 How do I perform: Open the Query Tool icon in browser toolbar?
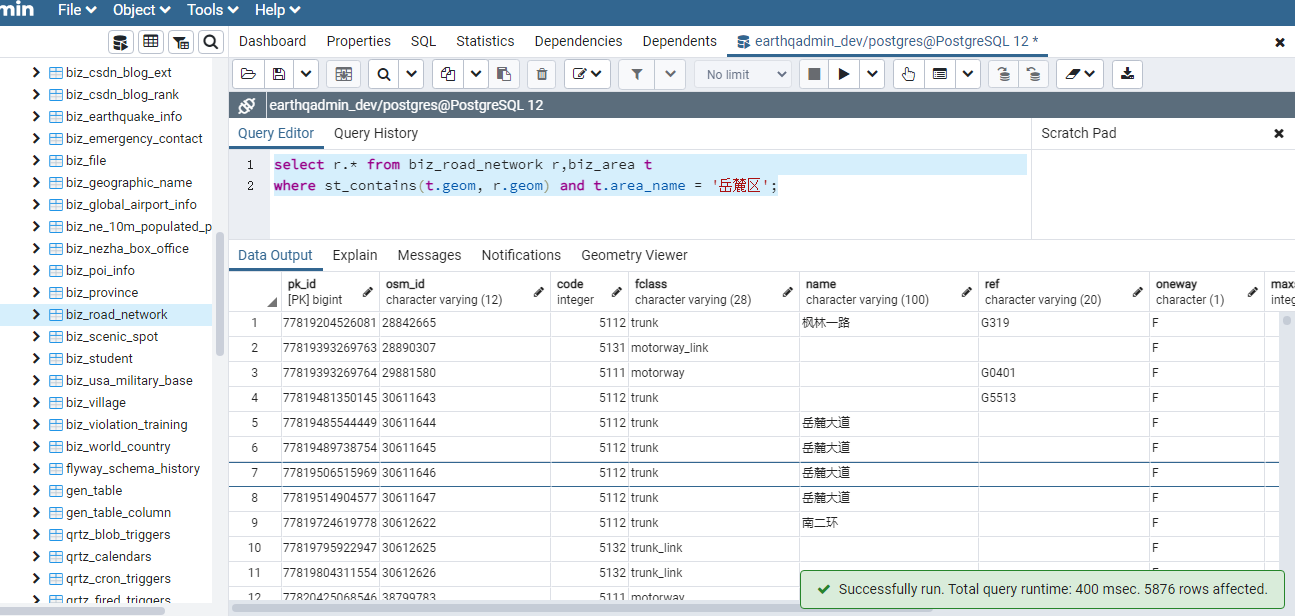click(121, 42)
